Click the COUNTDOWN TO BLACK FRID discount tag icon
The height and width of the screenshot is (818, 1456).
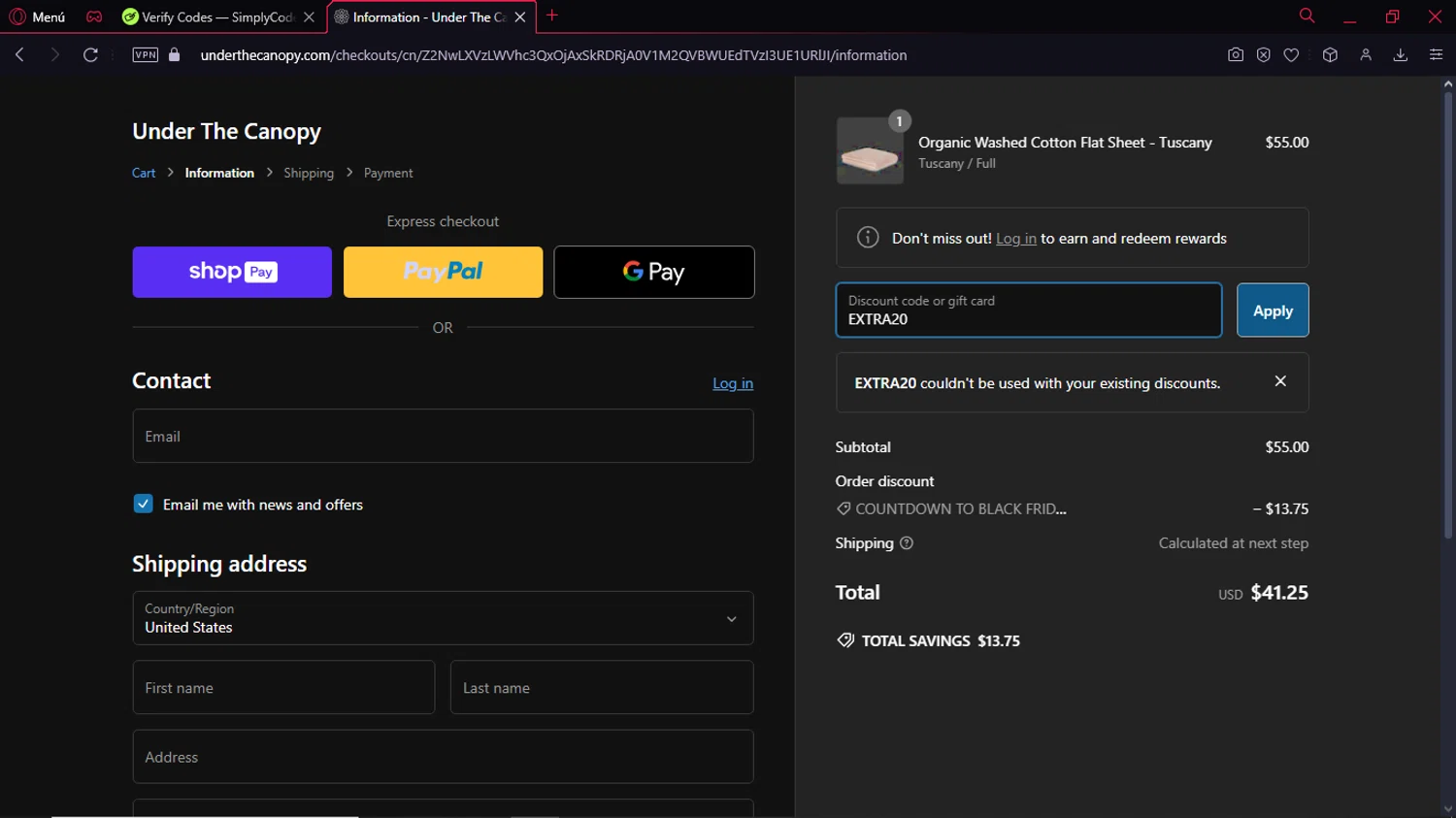click(844, 508)
